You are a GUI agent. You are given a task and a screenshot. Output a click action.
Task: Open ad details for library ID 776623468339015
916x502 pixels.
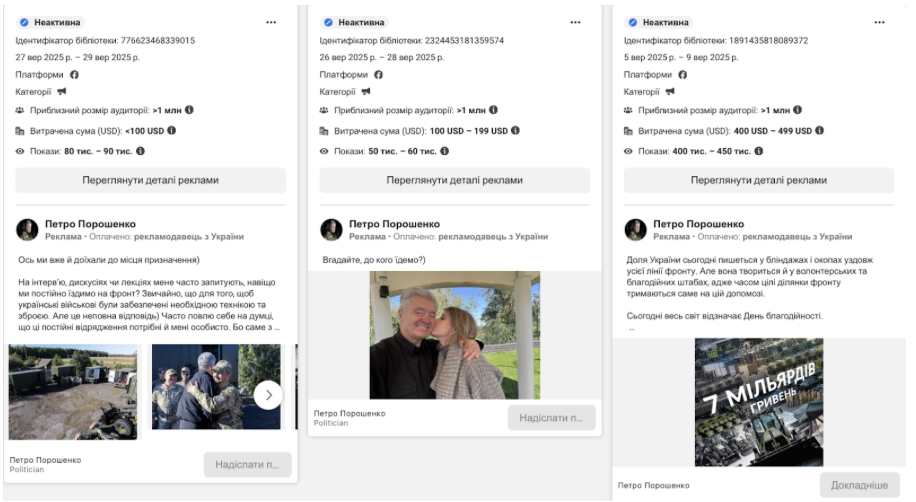pyautogui.click(x=151, y=180)
